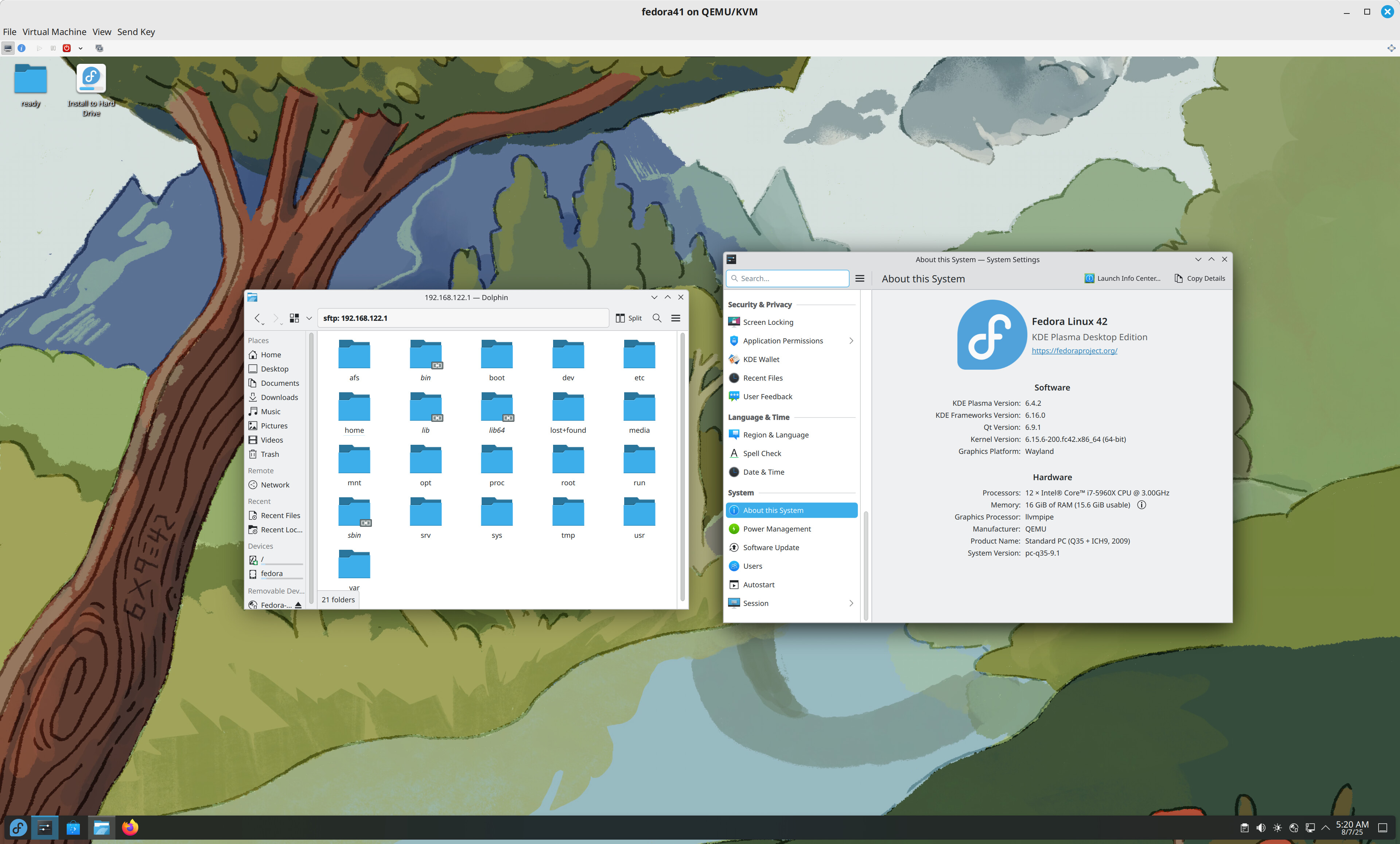Open Firefox from the taskbar
The width and height of the screenshot is (1400, 844).
pos(130,828)
